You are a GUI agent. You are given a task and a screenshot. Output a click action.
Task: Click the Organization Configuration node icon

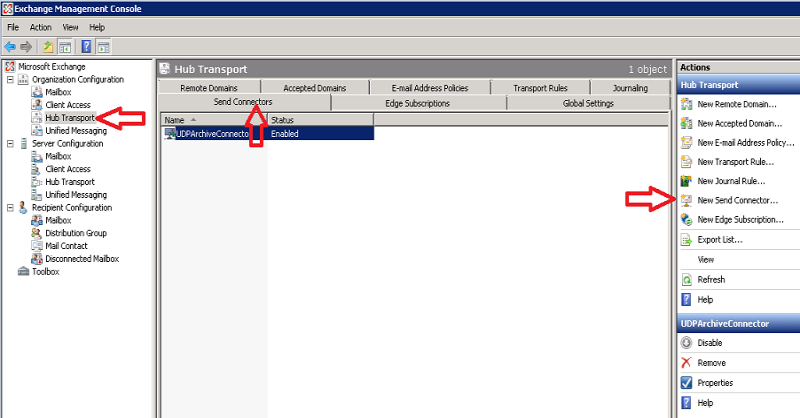point(23,79)
